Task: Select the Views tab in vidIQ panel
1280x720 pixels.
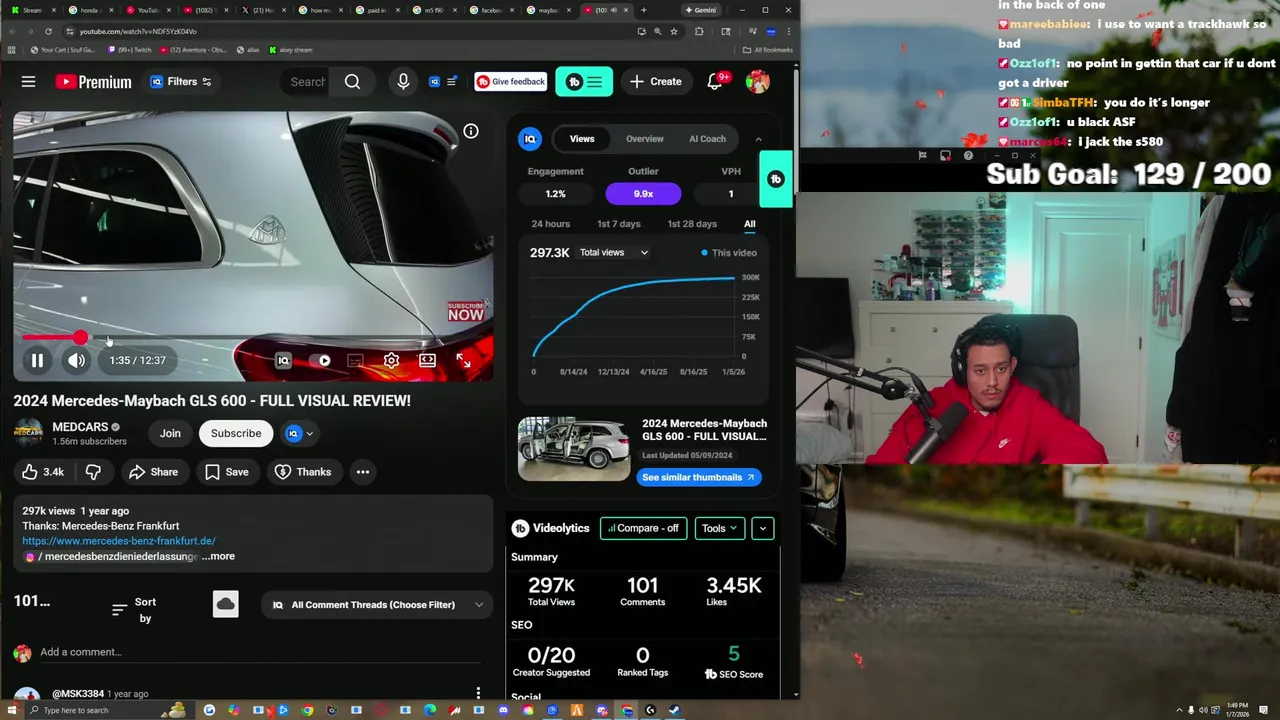Action: coord(582,139)
